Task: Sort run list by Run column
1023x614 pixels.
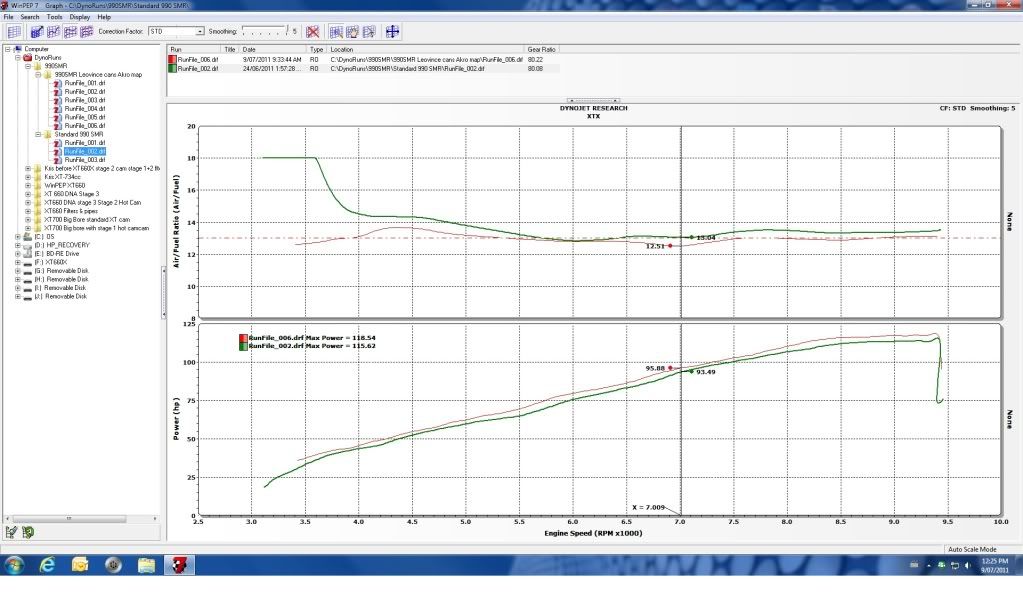Action: point(194,50)
